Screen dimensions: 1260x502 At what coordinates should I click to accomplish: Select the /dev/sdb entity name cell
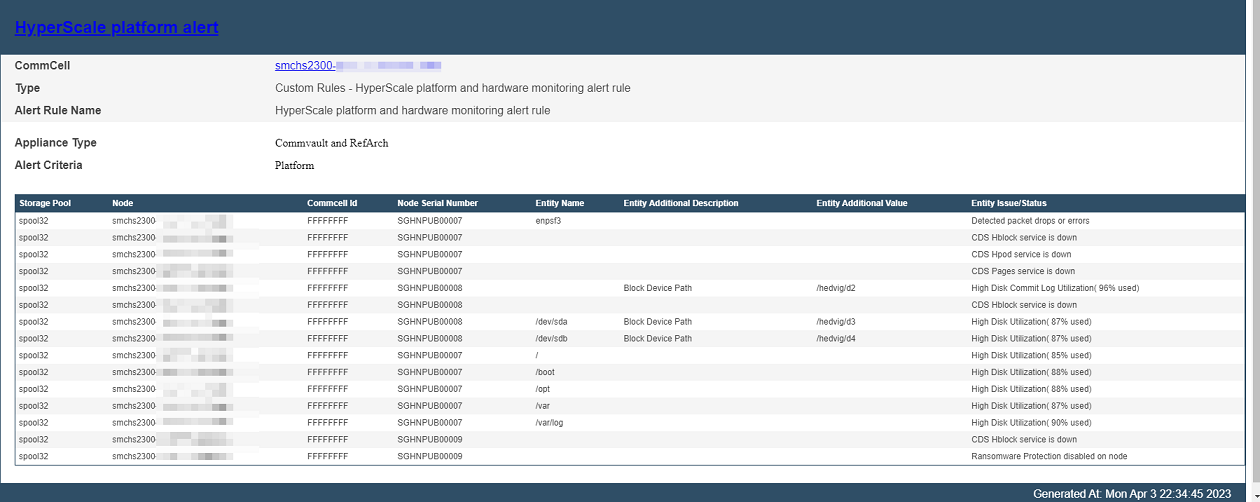(551, 339)
